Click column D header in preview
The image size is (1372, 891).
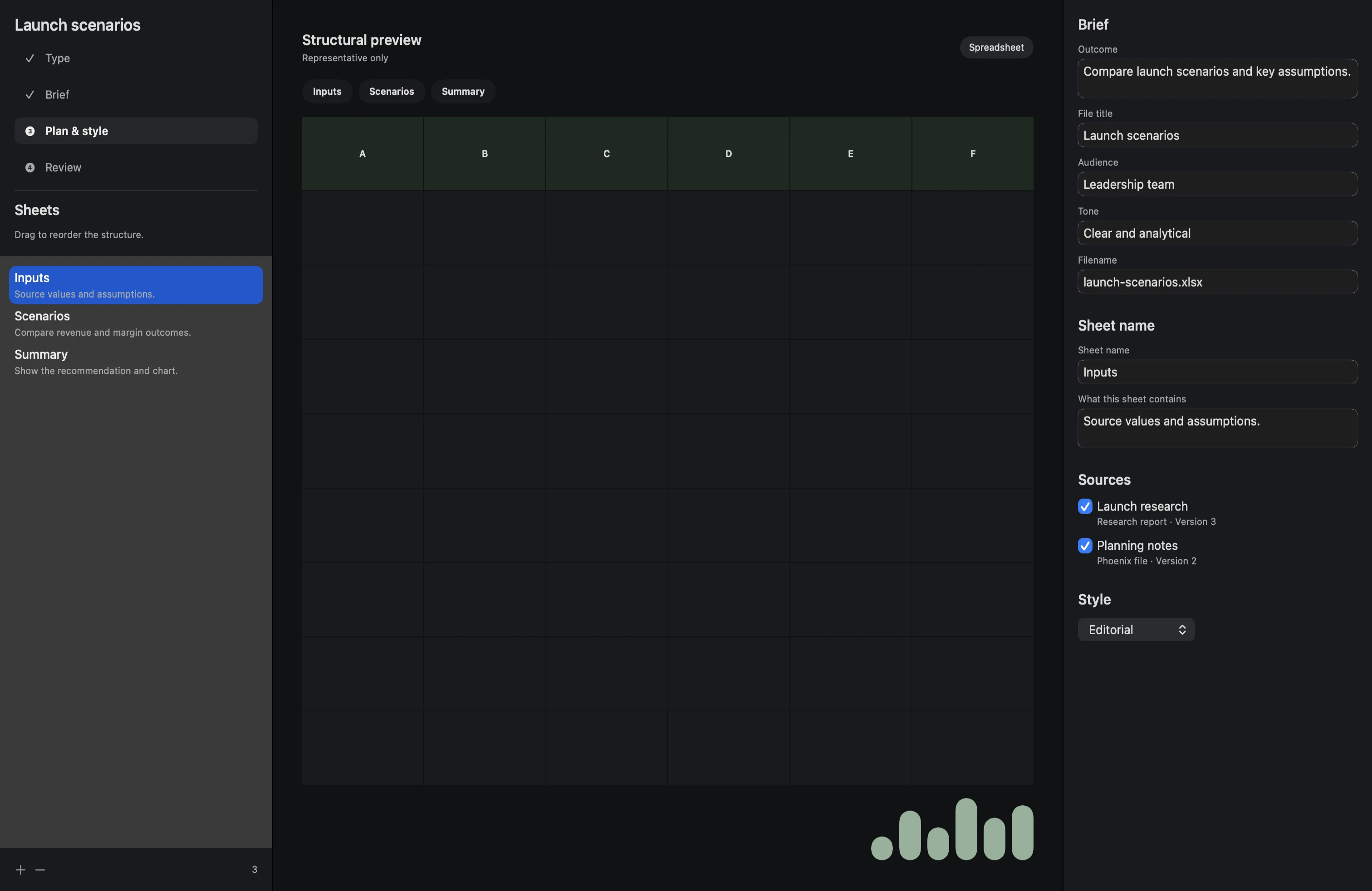point(729,154)
